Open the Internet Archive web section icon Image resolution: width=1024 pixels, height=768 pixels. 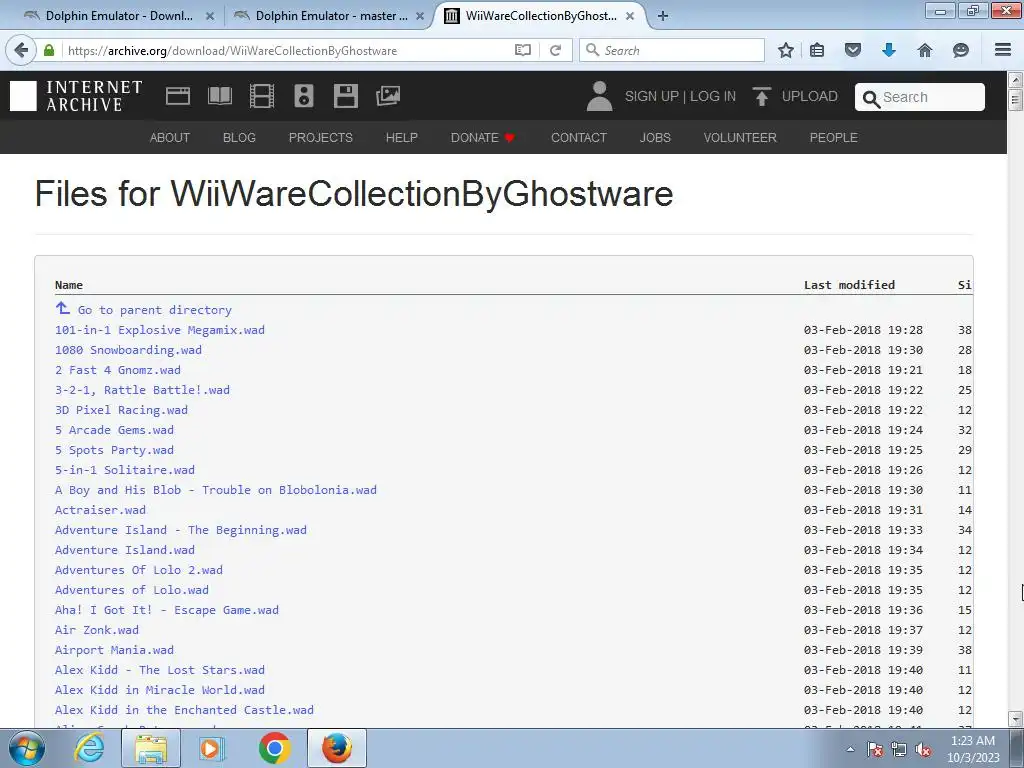click(x=178, y=96)
